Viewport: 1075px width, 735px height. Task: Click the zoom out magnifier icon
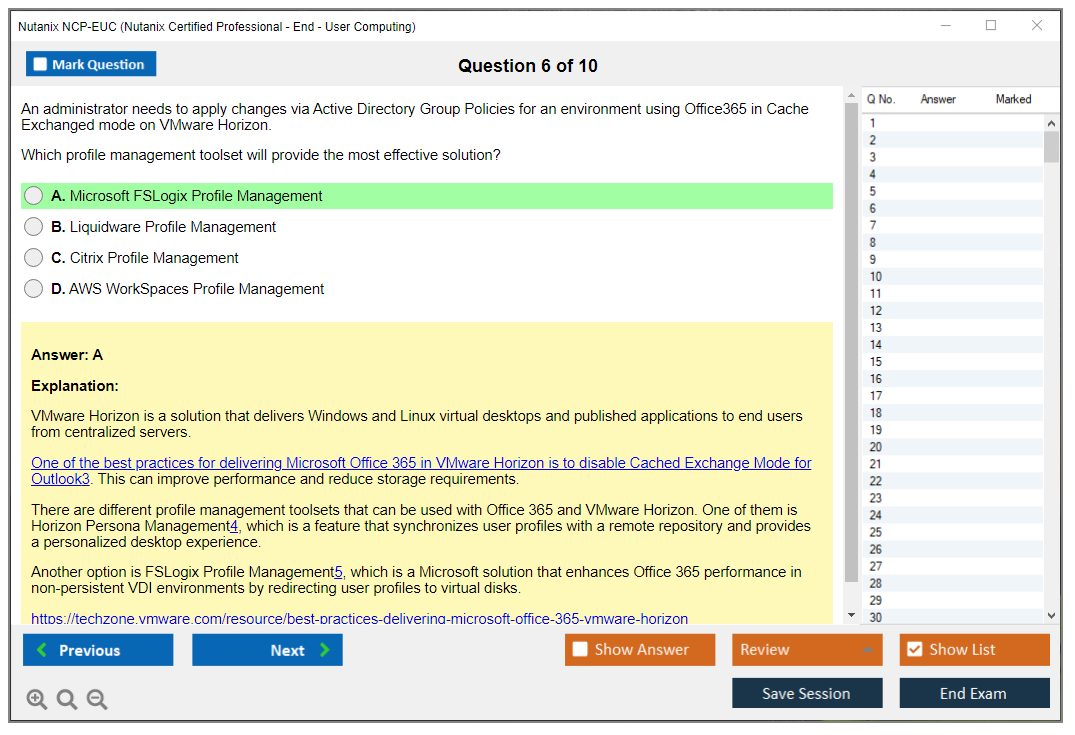coord(97,699)
